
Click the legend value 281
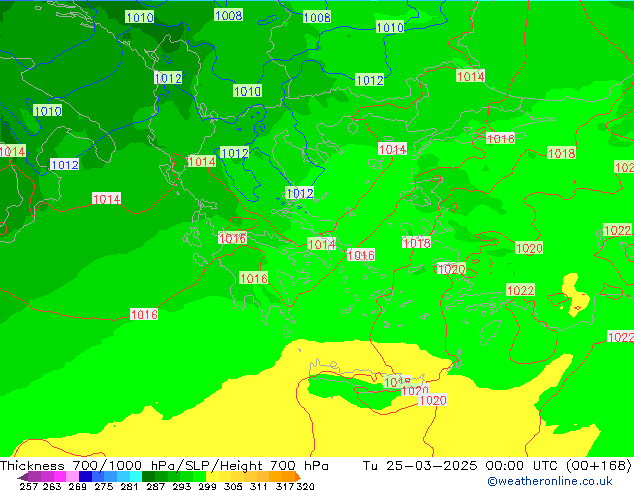click(129, 486)
